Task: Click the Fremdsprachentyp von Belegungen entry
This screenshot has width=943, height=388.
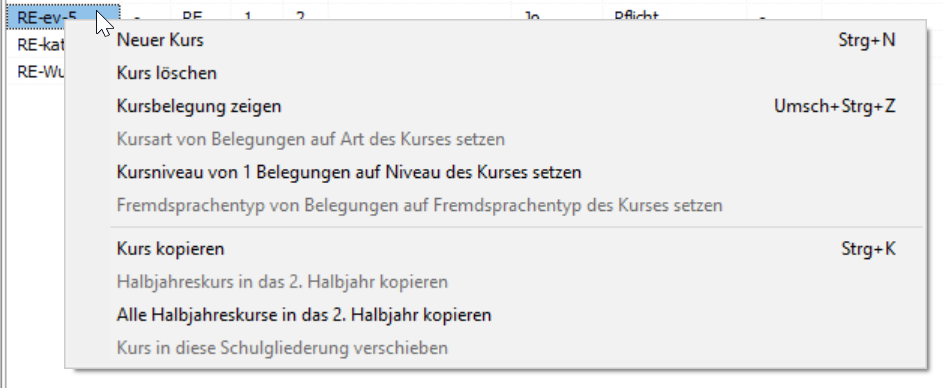Action: click(419, 206)
